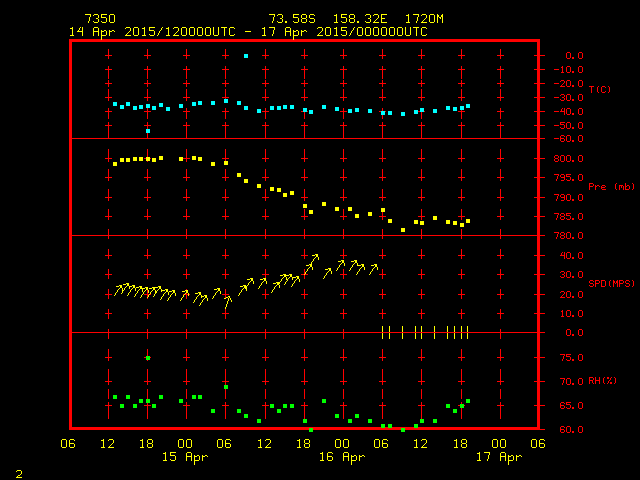Click the date range title line
640x480 pixels.
point(248,32)
